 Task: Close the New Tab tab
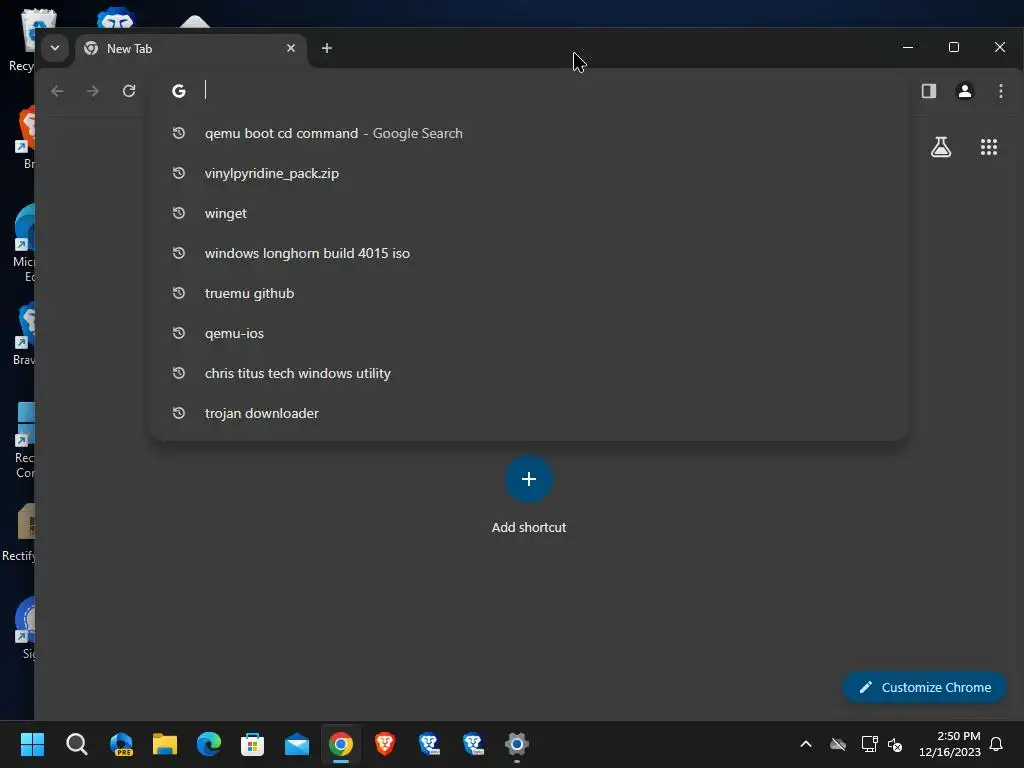pyautogui.click(x=291, y=48)
